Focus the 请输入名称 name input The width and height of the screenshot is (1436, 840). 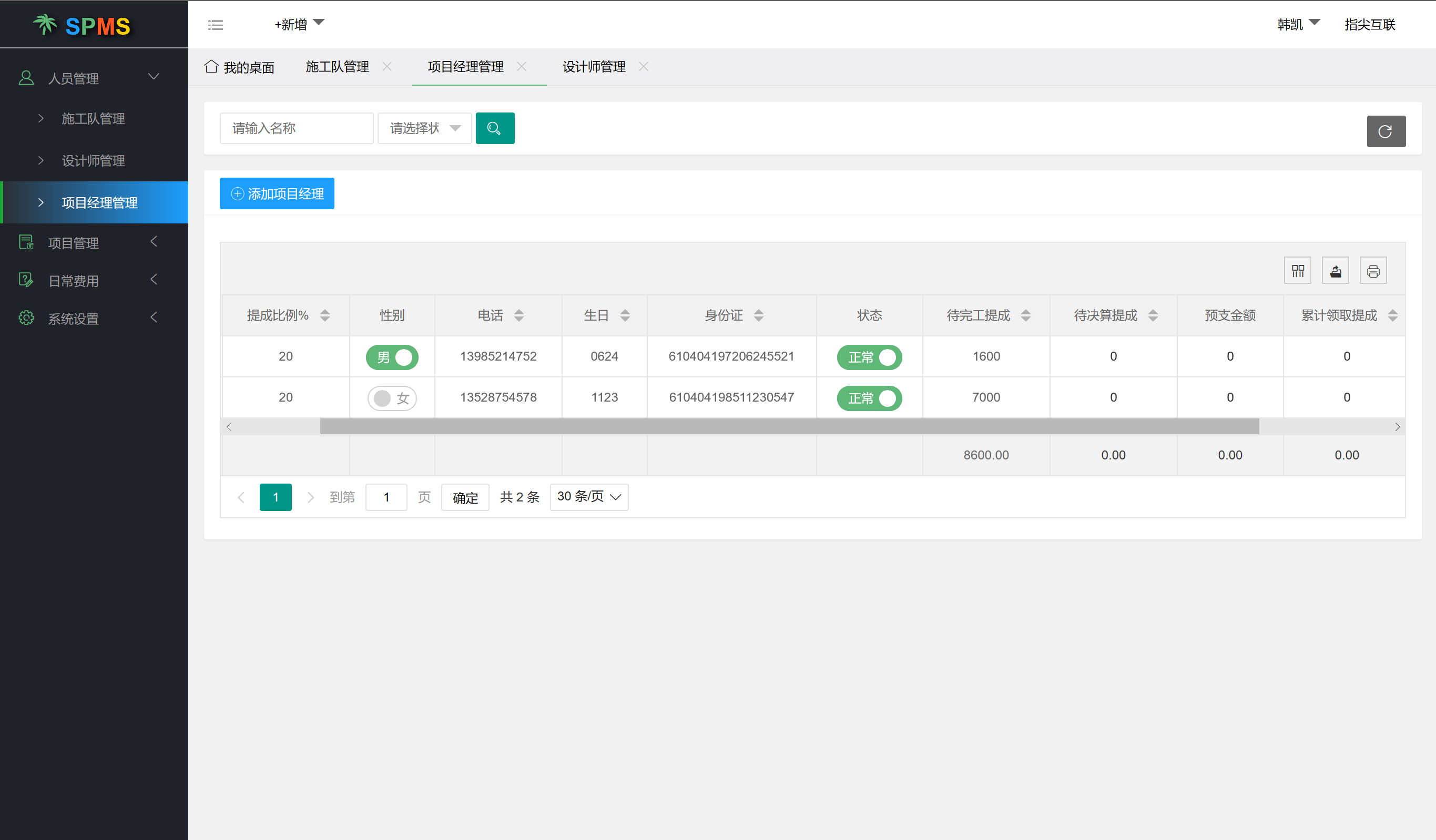click(x=297, y=128)
